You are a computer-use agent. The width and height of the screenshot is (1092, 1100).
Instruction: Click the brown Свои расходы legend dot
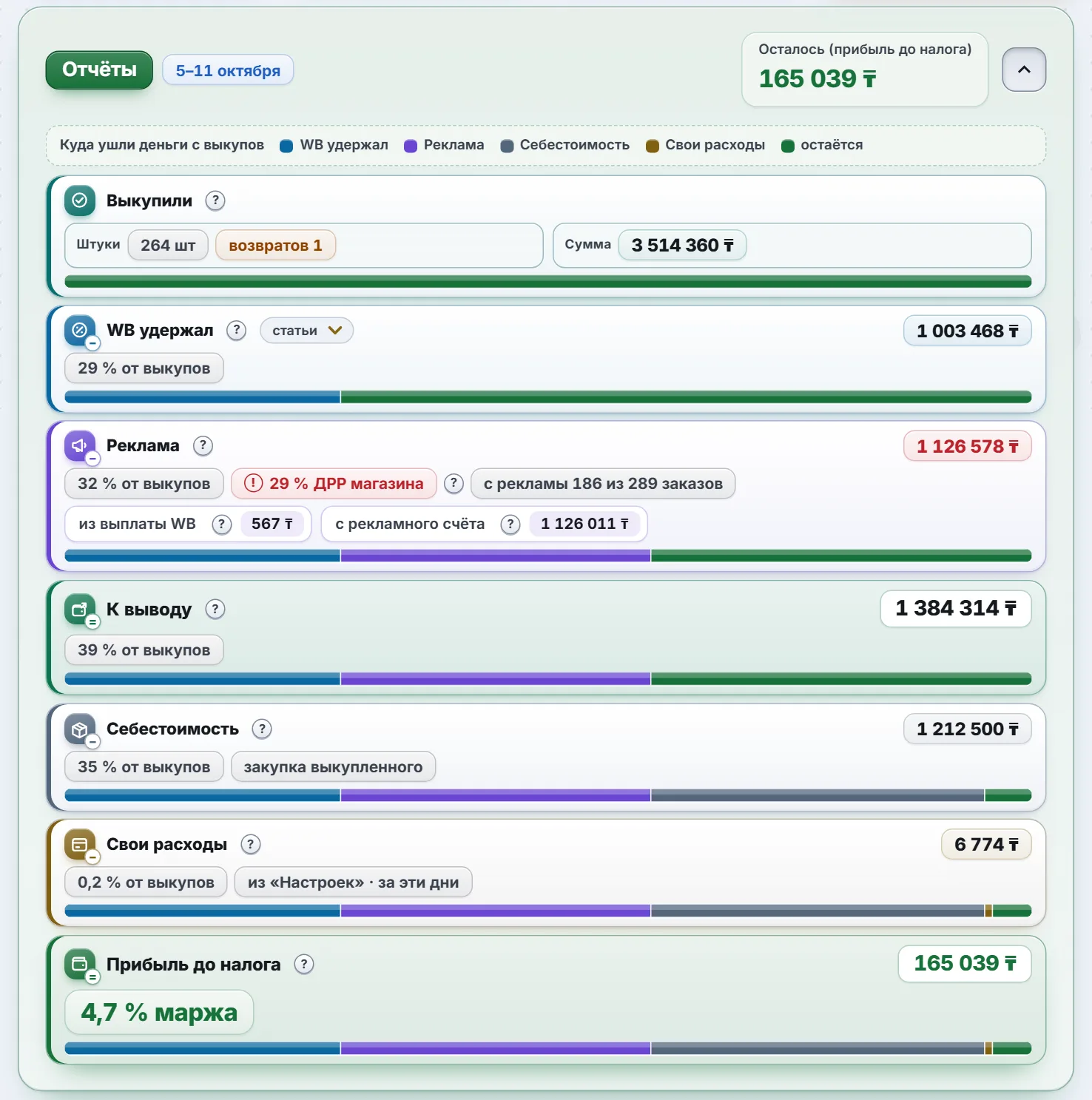tap(653, 146)
